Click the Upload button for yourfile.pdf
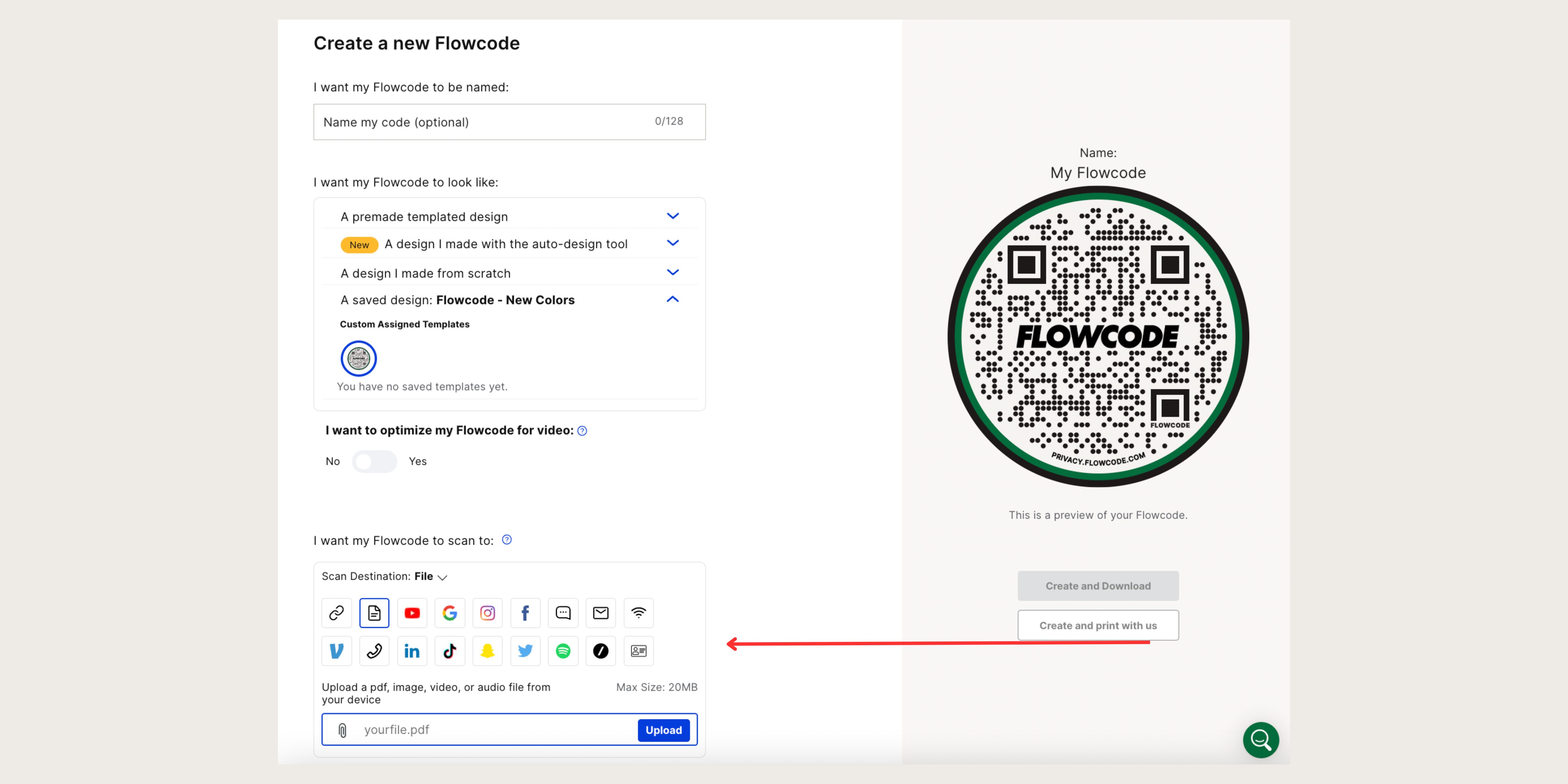This screenshot has height=784, width=1568. pyautogui.click(x=664, y=730)
